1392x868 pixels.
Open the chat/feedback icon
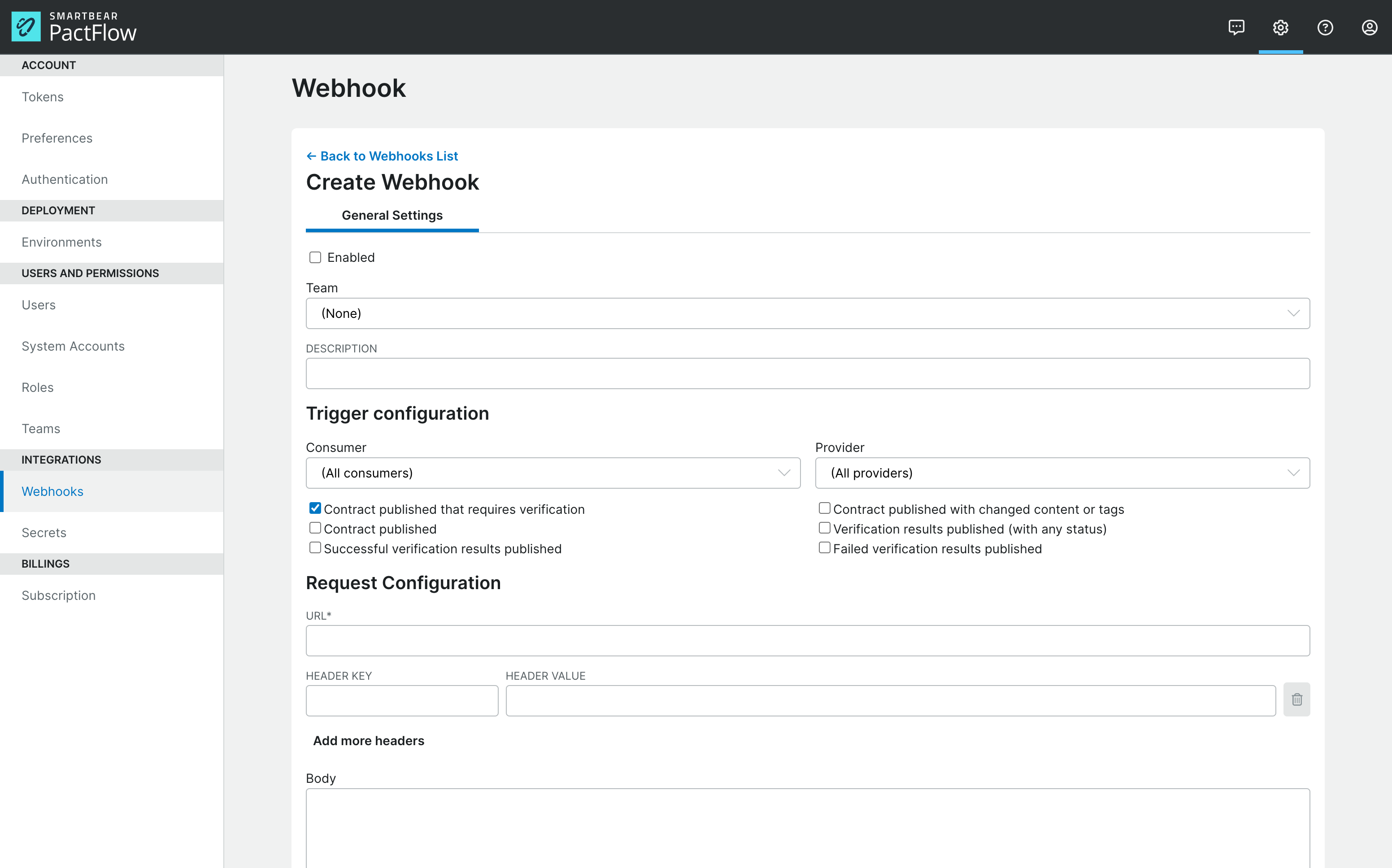pos(1236,27)
